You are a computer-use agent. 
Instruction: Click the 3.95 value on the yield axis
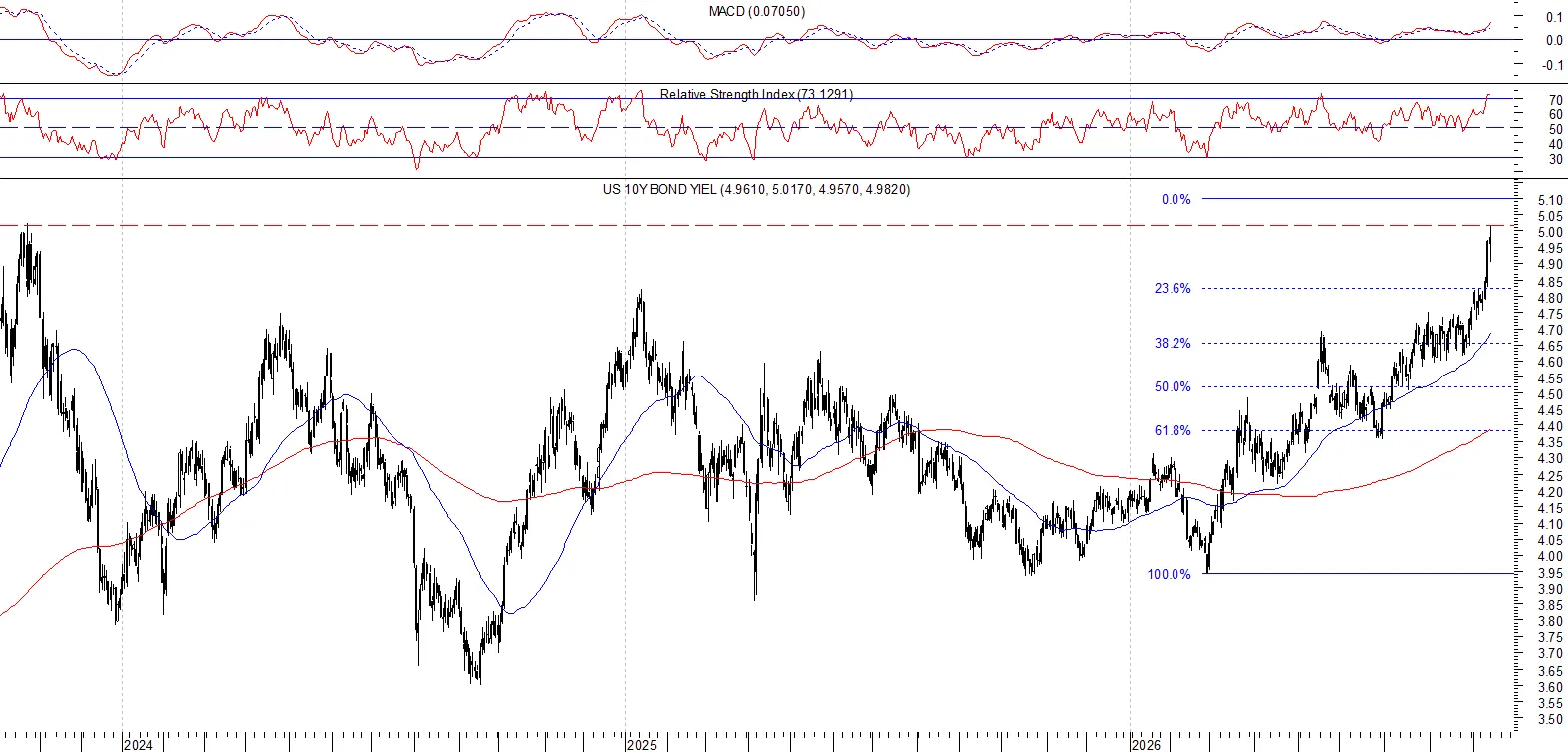coord(1550,574)
